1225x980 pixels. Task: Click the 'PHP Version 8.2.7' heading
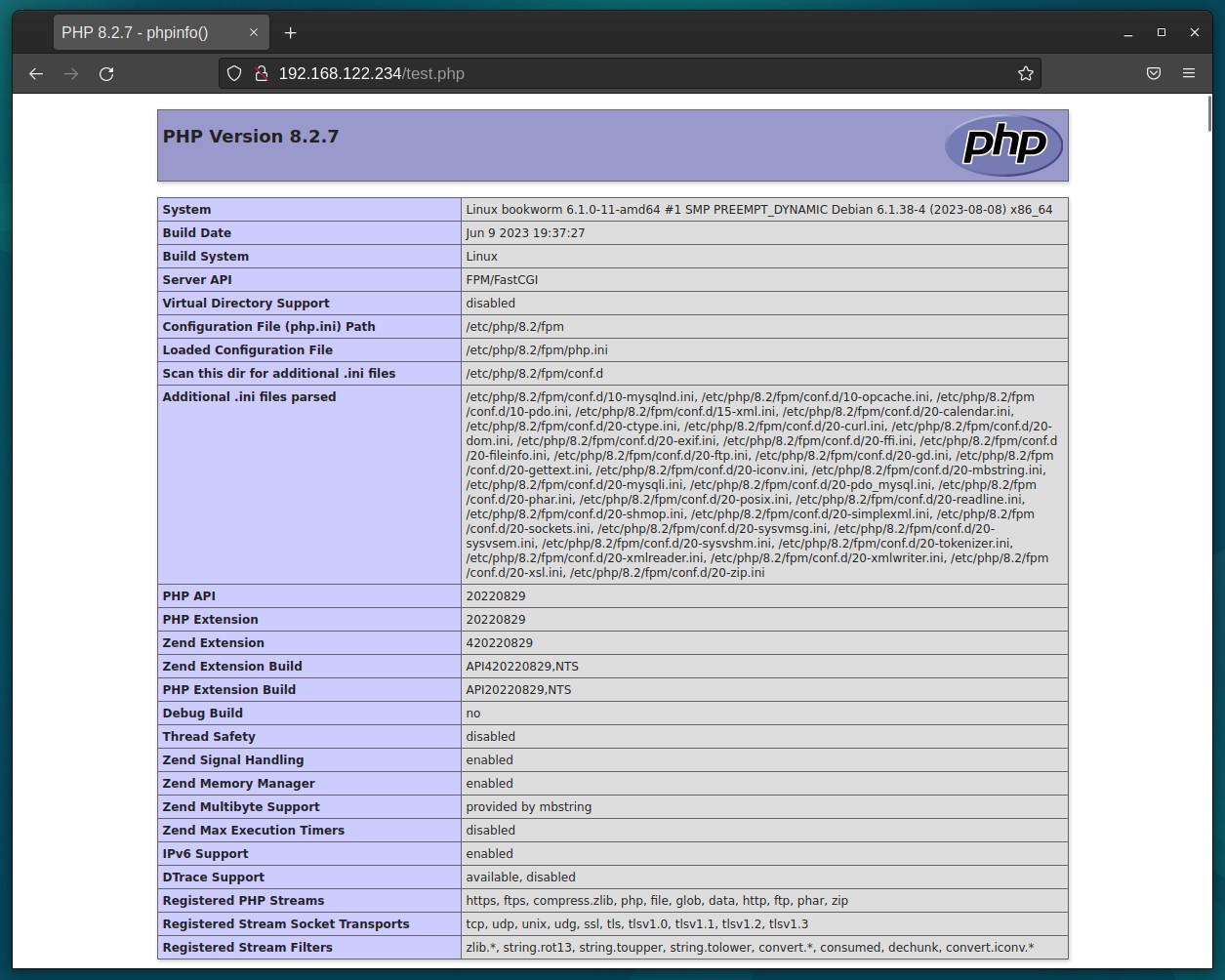(251, 137)
